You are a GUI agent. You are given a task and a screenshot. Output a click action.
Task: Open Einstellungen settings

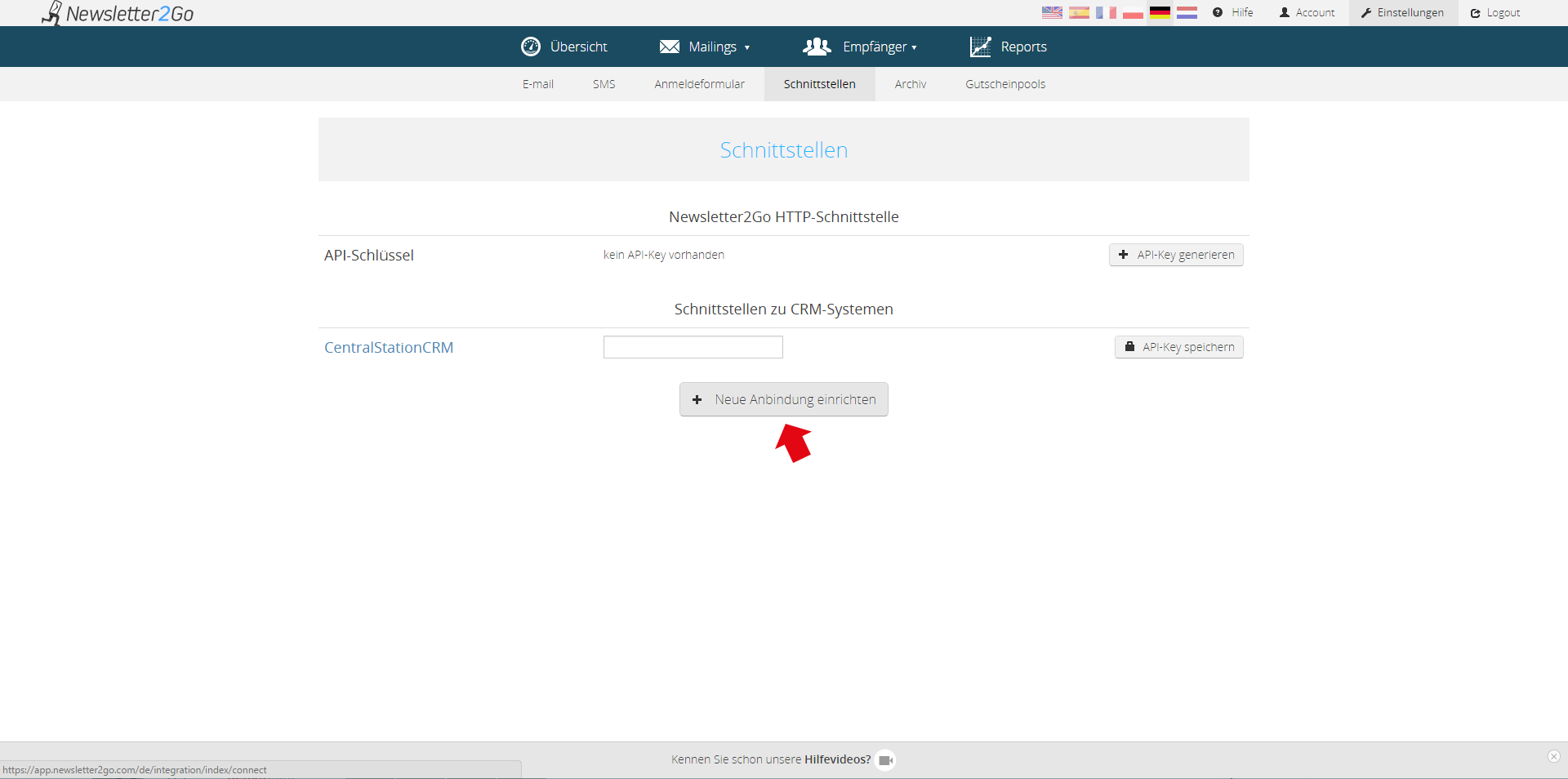(x=1403, y=12)
